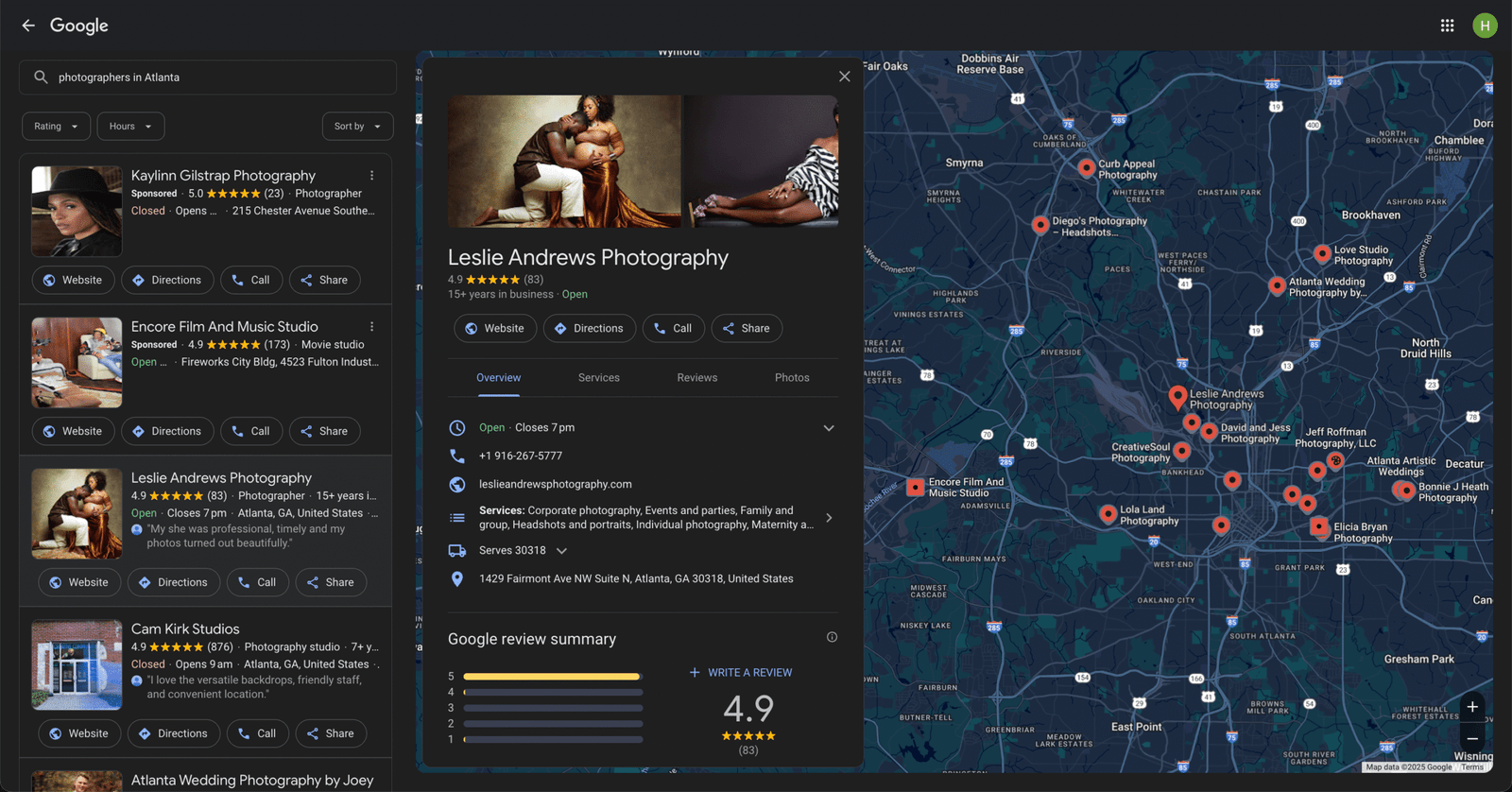1512x792 pixels.
Task: Open the Google apps grid
Action: click(x=1447, y=26)
